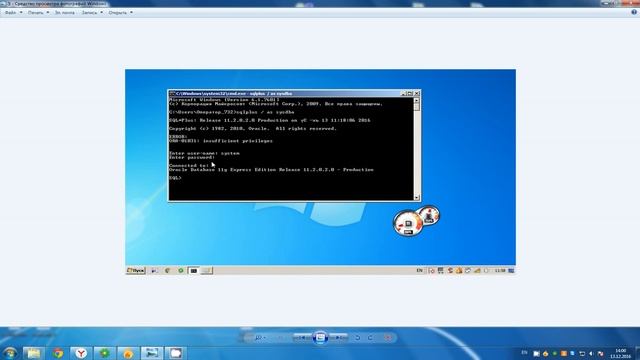Click the pictured console scrollbar up arrow
Viewport: 640px width, 360px height.
click(x=417, y=100)
